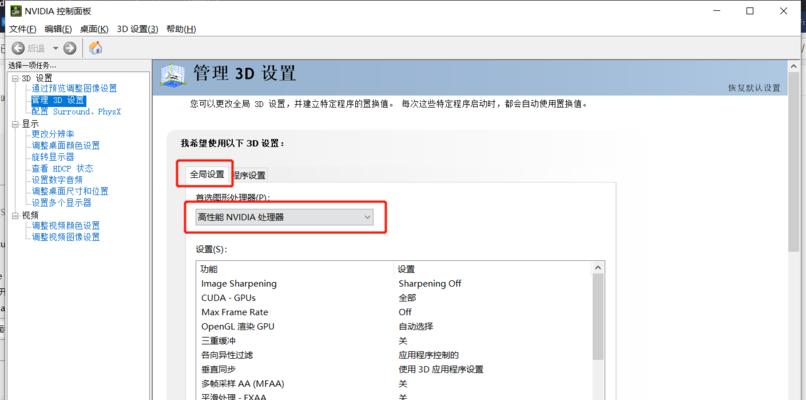Click the Forward arrow toolbar icon

(70, 48)
